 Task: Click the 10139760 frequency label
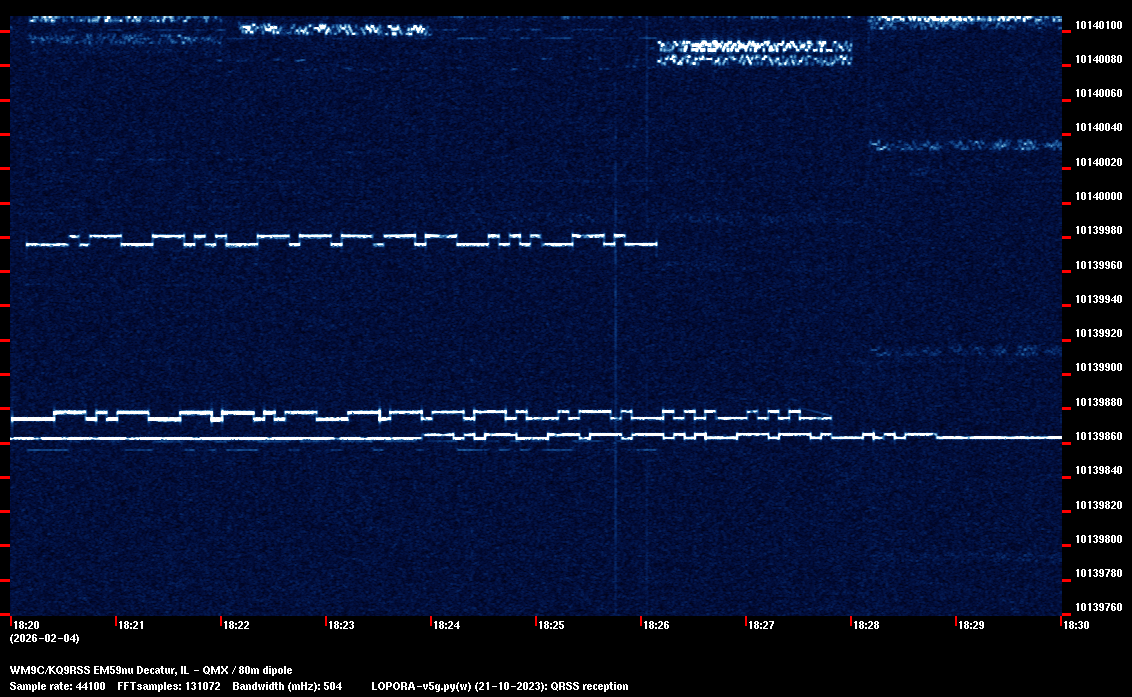coord(1097,607)
